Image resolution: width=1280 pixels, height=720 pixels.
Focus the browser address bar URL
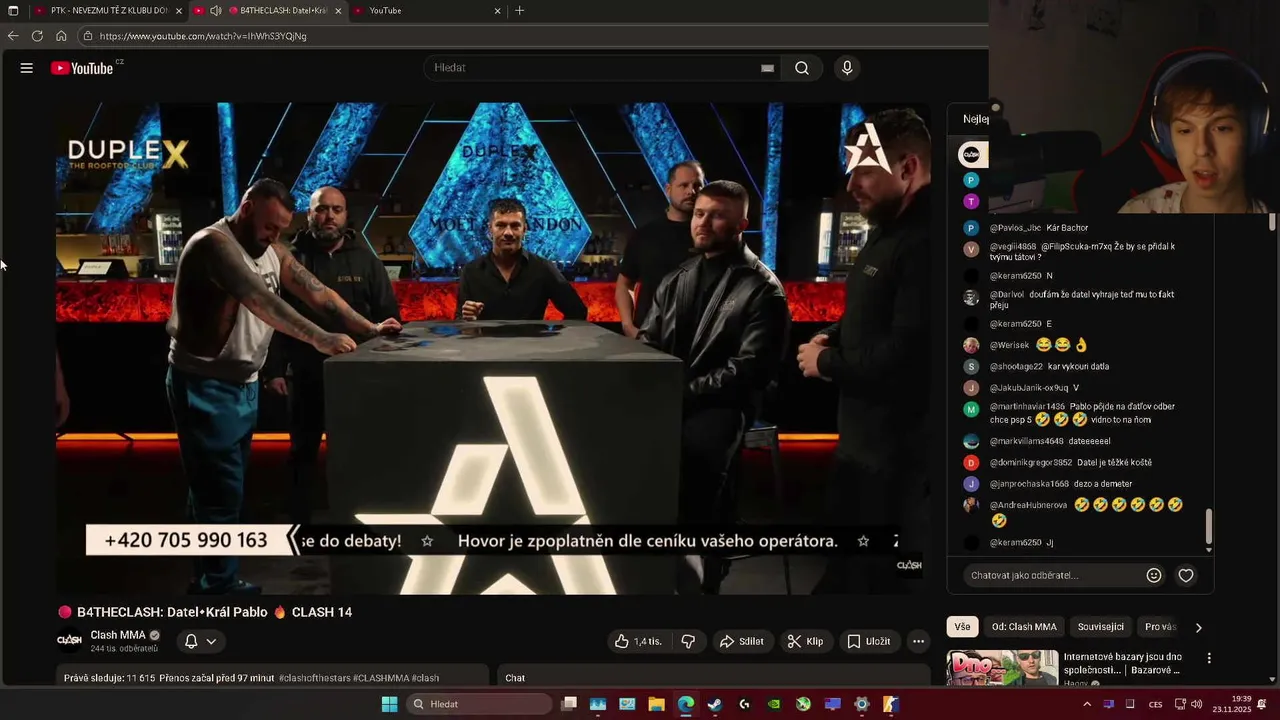(203, 36)
